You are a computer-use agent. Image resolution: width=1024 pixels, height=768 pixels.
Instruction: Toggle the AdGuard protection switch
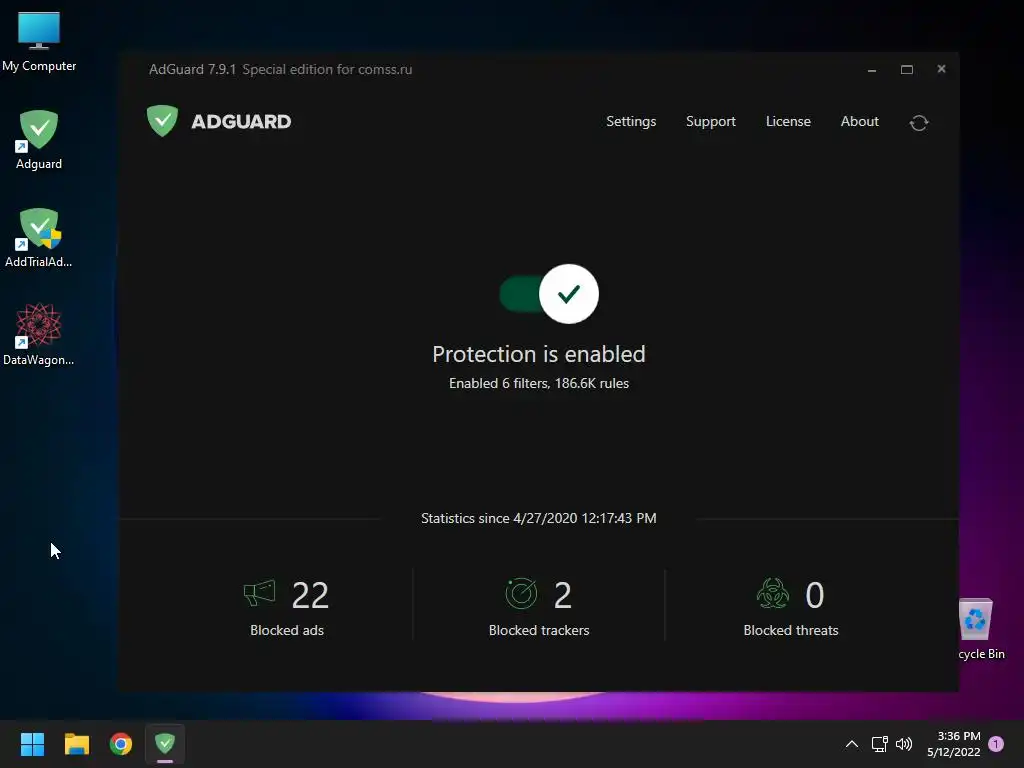[x=549, y=294]
